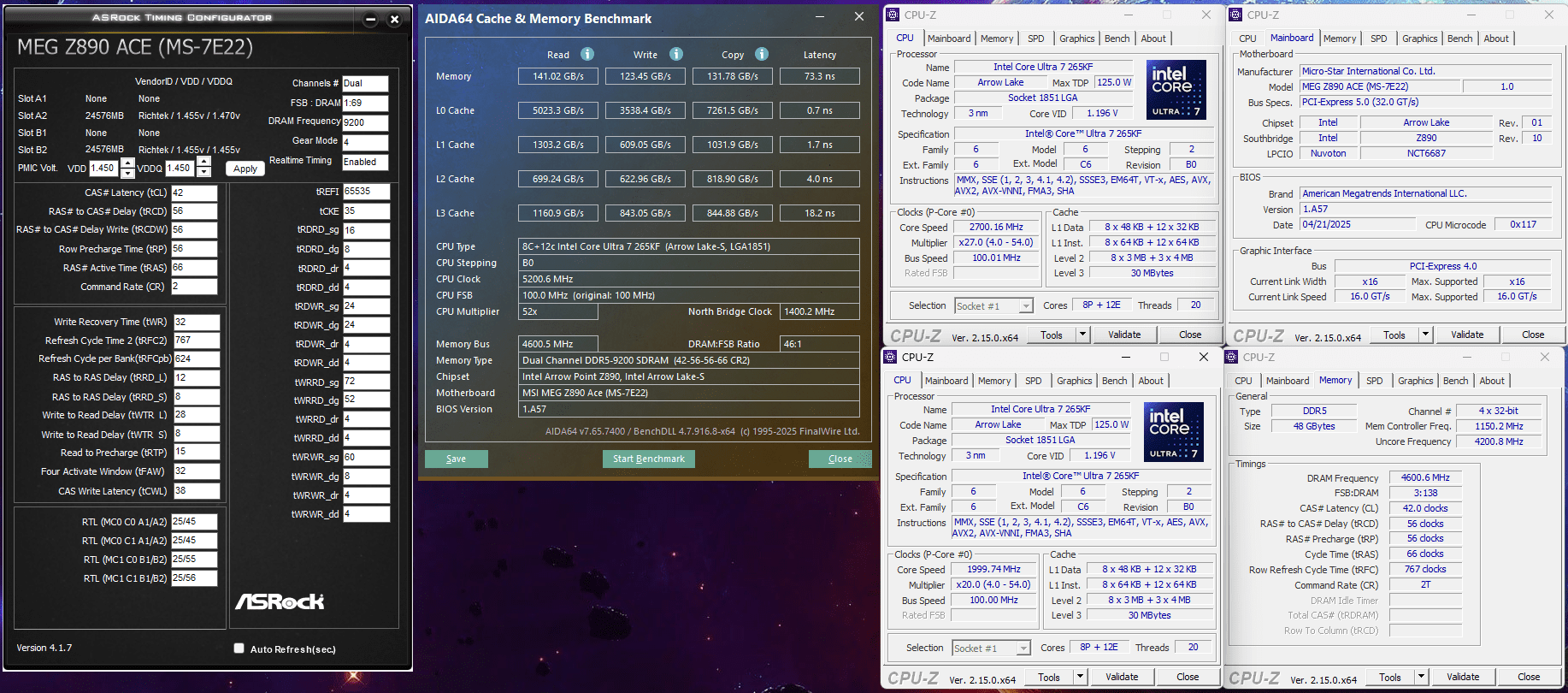Expand Tools dropdown arrow in CPU-Z Mainboard window

click(1425, 335)
